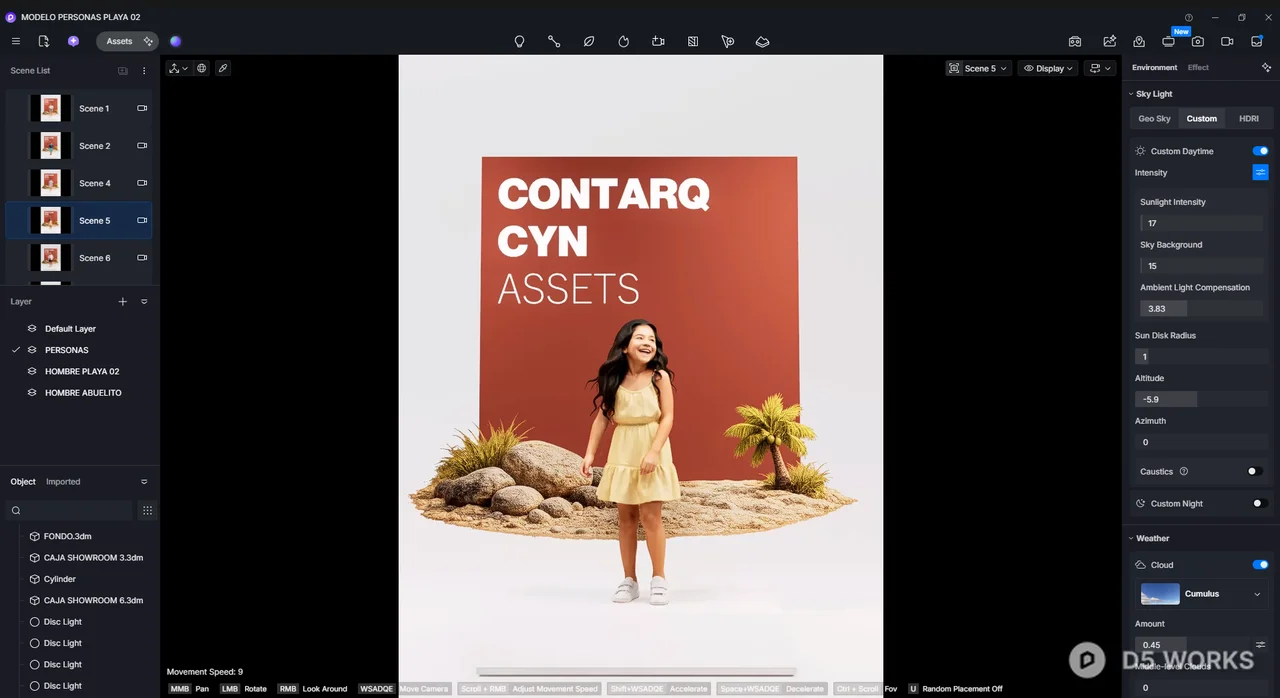Select the section/material hatch tool icon

[692, 41]
